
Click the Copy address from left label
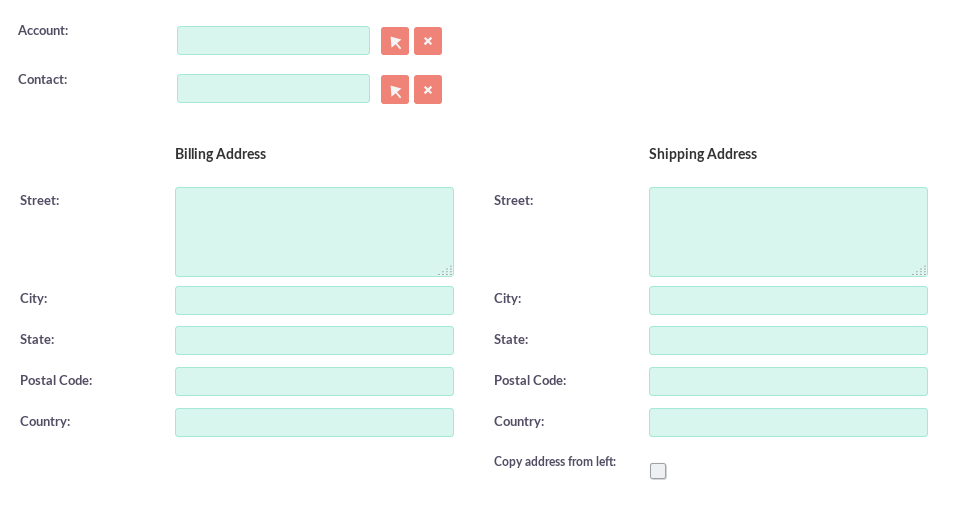(555, 462)
